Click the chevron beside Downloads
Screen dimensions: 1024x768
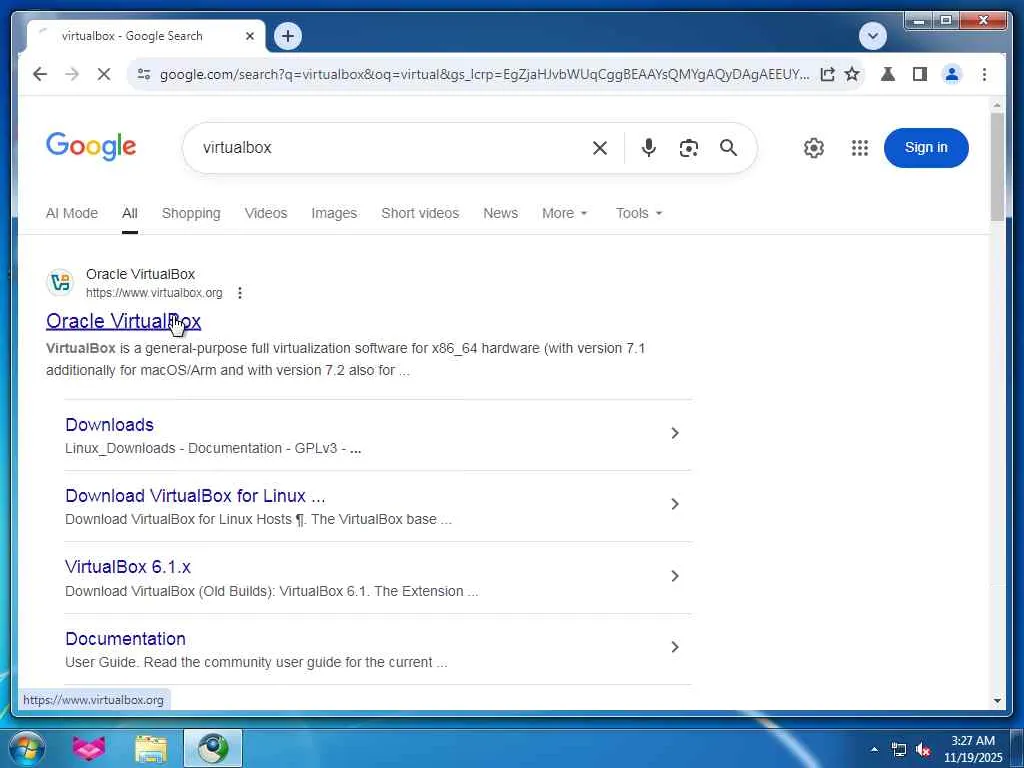[675, 433]
